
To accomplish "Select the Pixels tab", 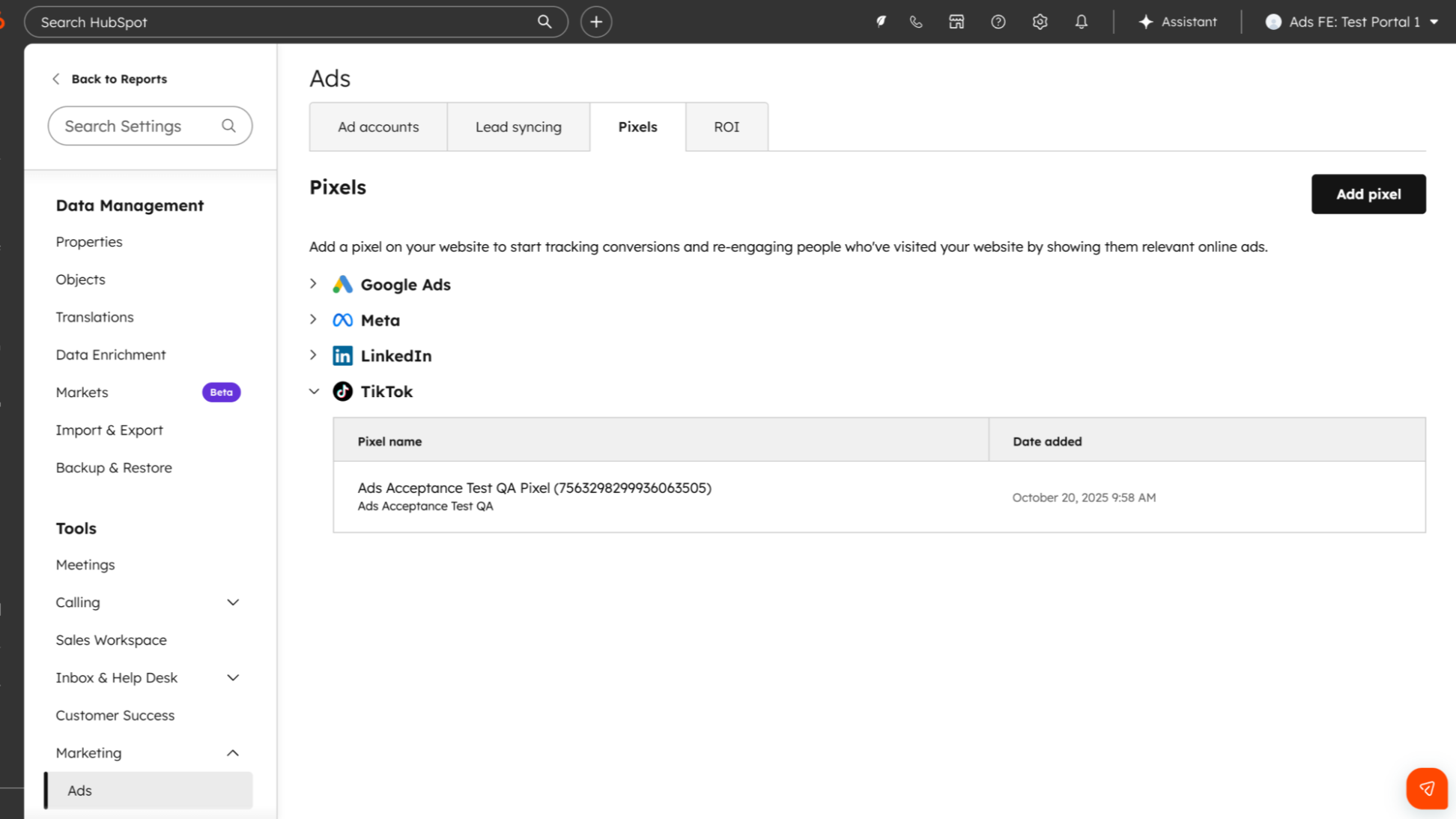I will pyautogui.click(x=637, y=127).
